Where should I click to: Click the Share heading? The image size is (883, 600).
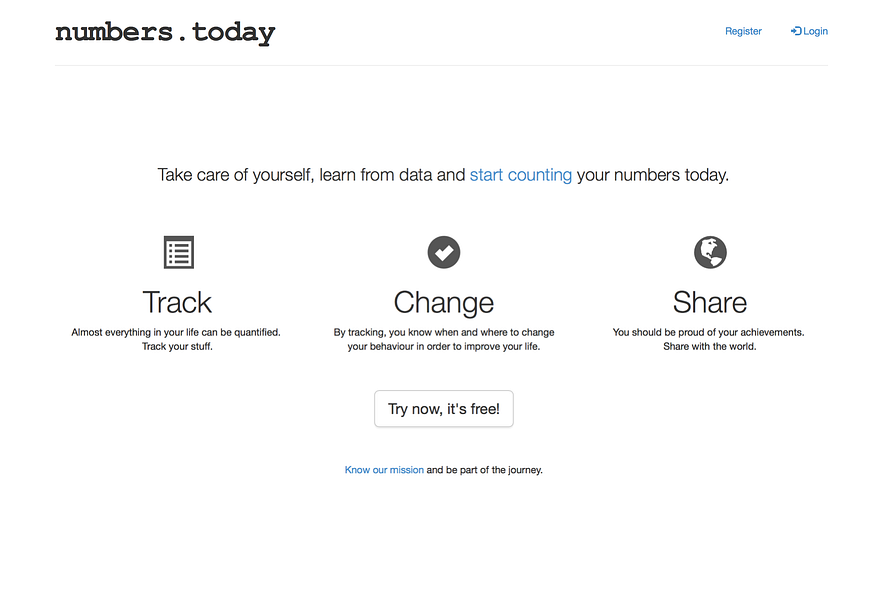pyautogui.click(x=709, y=302)
